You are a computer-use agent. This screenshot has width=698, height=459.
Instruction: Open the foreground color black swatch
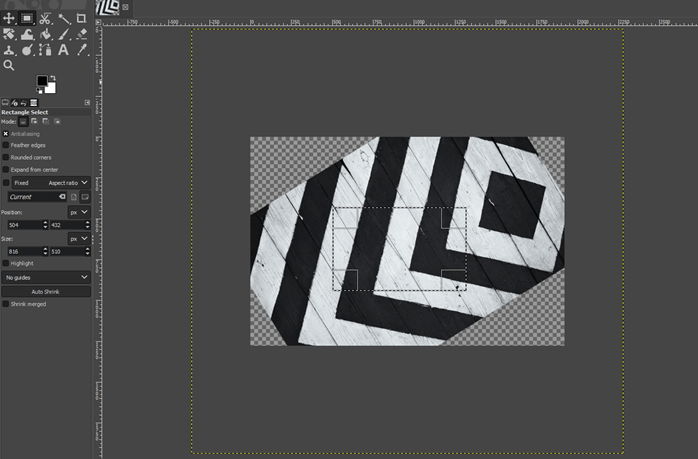point(42,81)
